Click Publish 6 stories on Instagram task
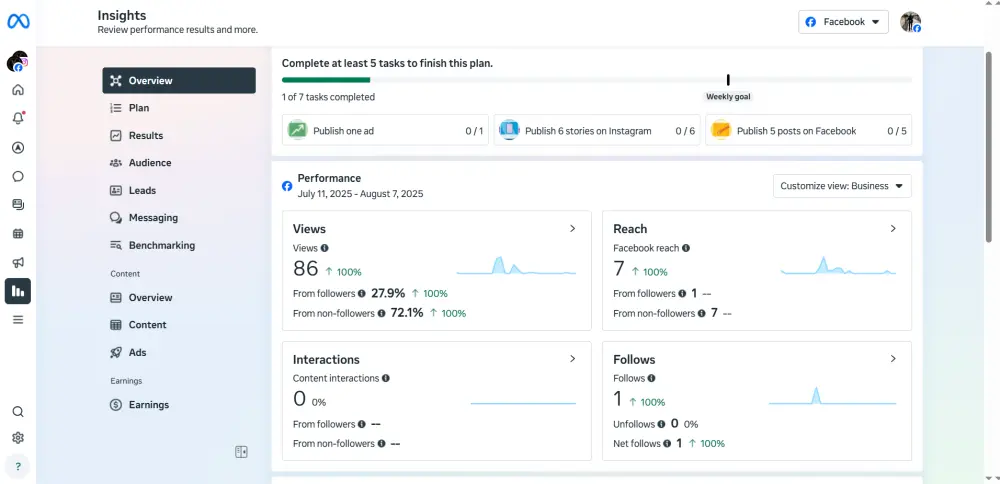This screenshot has width=1000, height=484. tap(597, 130)
